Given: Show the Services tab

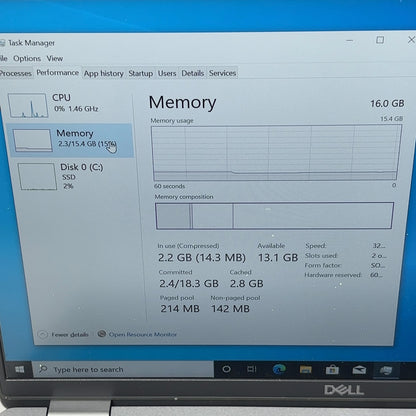Looking at the screenshot, I should pos(222,73).
